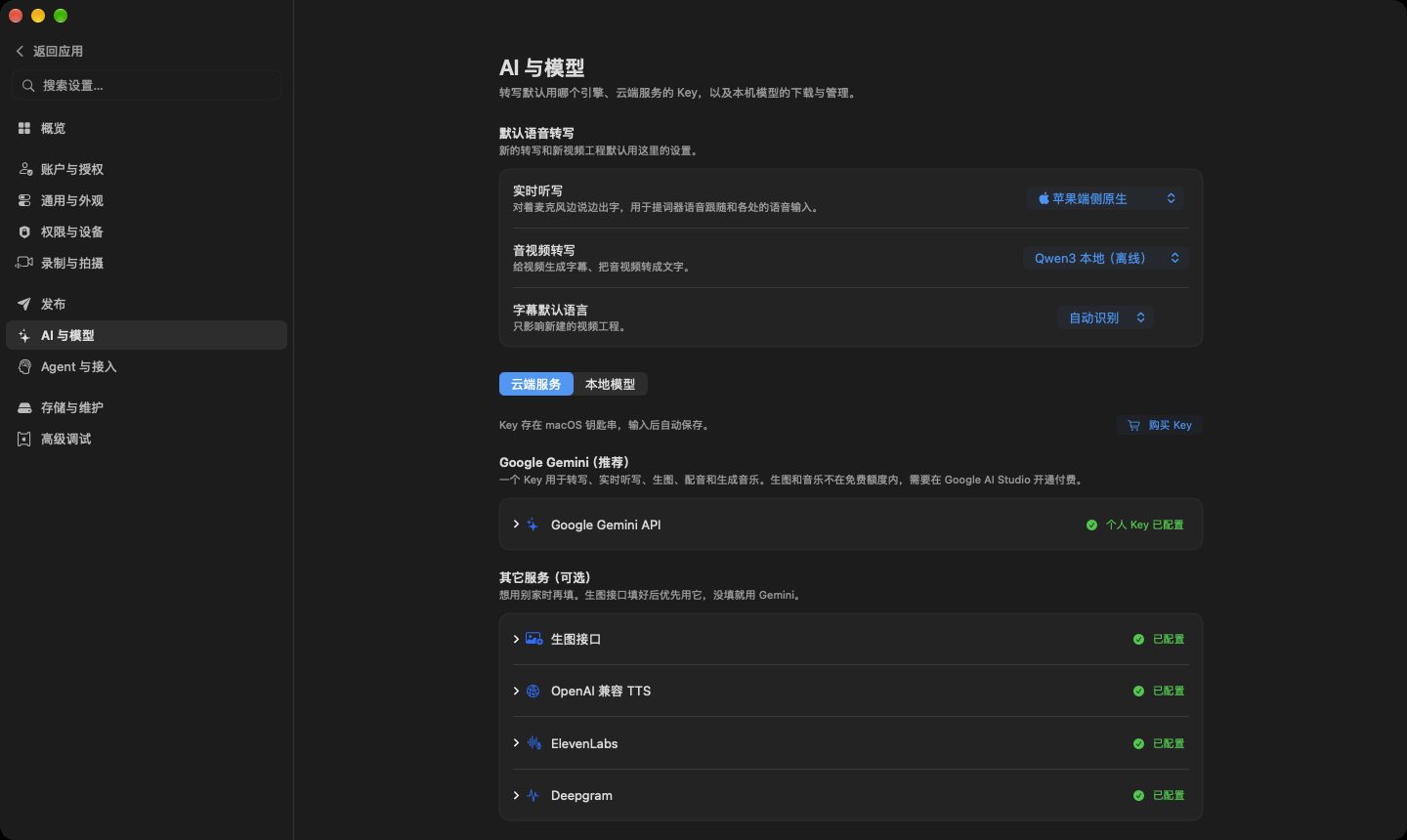Open the Agent 与接入 settings section

tap(147, 366)
